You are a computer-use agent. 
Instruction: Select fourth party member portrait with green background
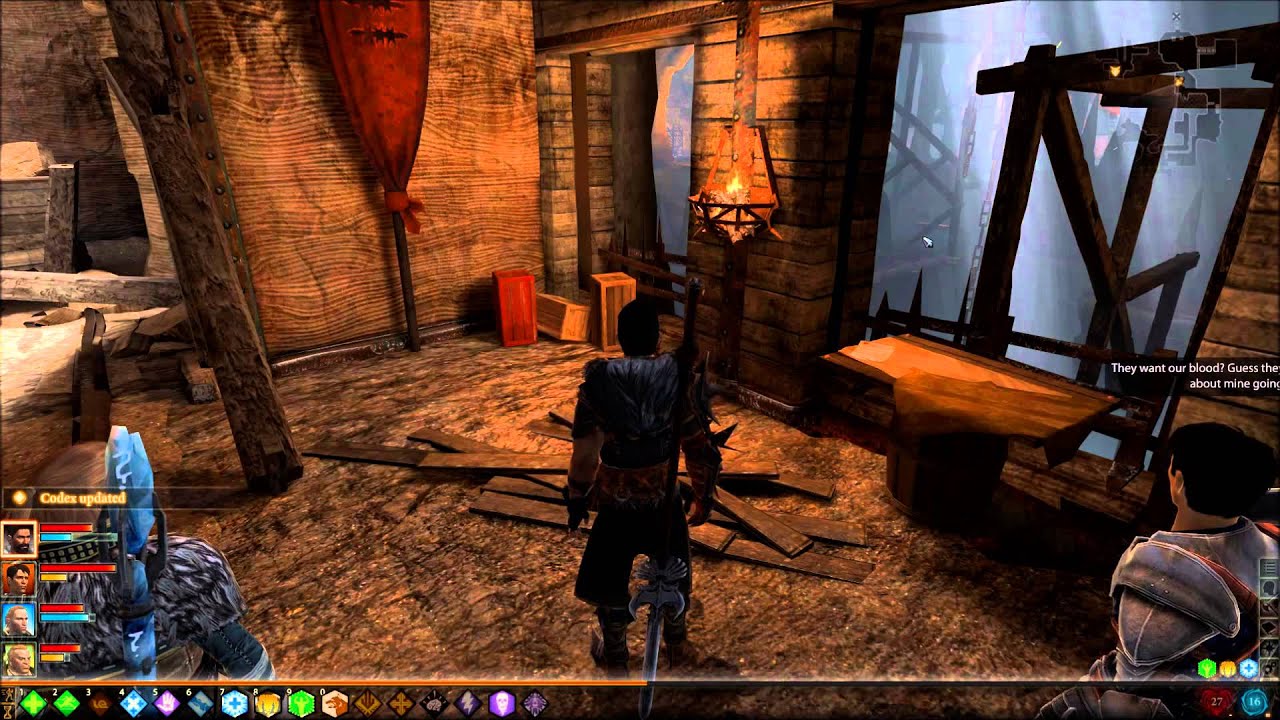tap(19, 659)
